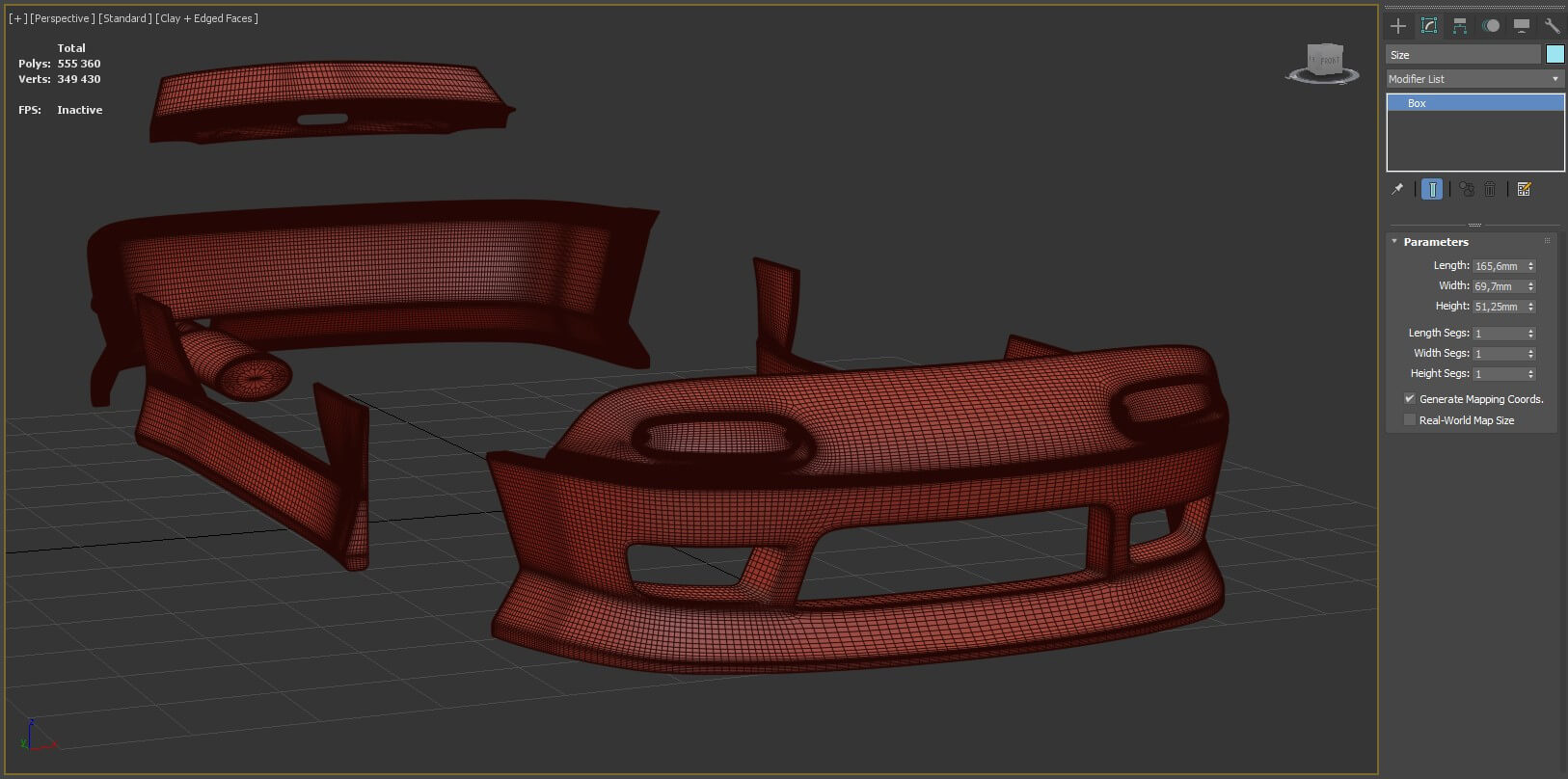The image size is (1568, 779).
Task: Open the [Standard] viewport quality menu
Action: pyautogui.click(x=125, y=18)
